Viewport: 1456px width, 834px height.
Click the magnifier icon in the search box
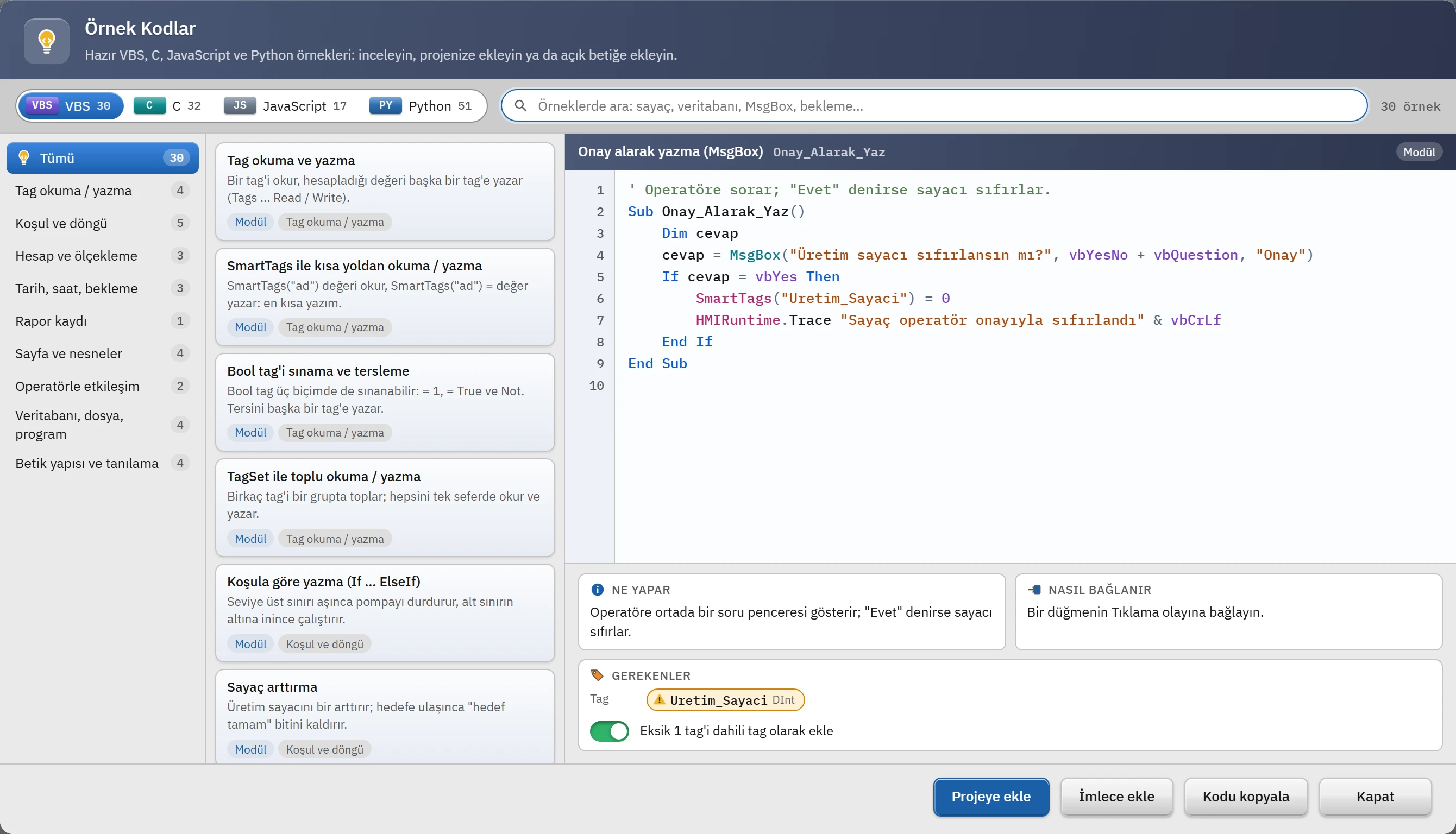tap(520, 105)
